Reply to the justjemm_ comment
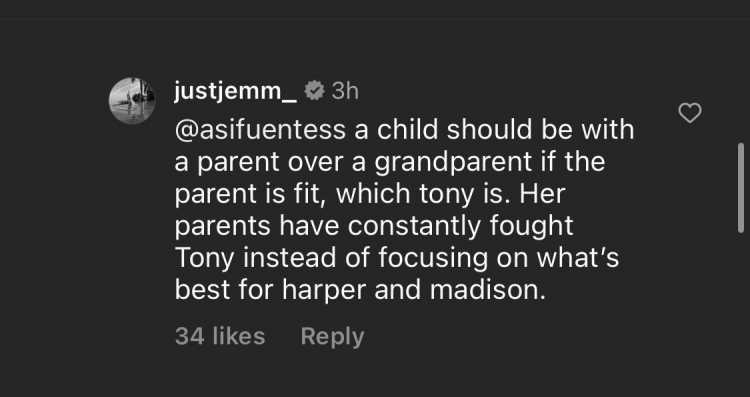 (x=332, y=336)
